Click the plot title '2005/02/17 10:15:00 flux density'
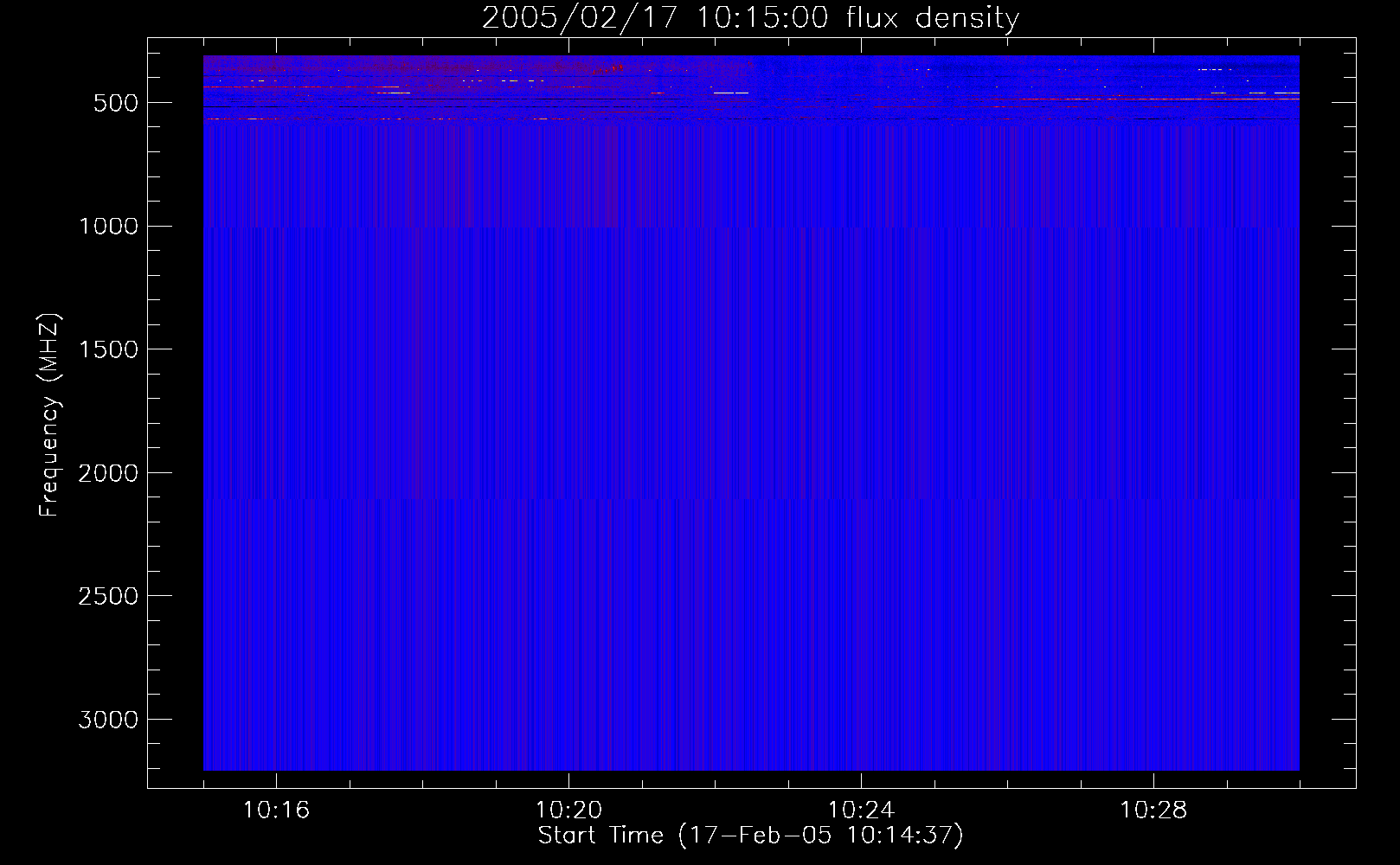Viewport: 1400px width, 865px height. [750, 18]
